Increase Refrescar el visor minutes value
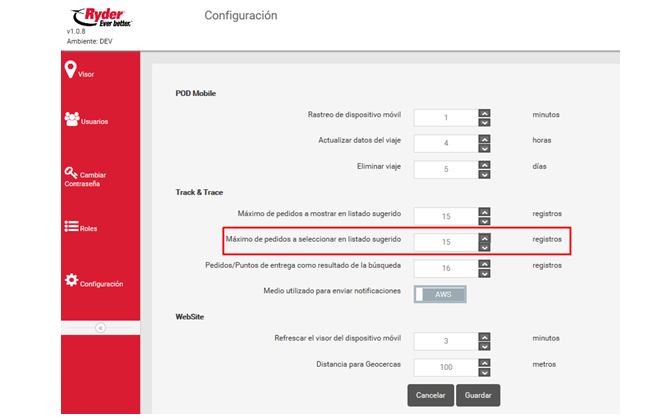This screenshot has width=667, height=419. tap(484, 335)
